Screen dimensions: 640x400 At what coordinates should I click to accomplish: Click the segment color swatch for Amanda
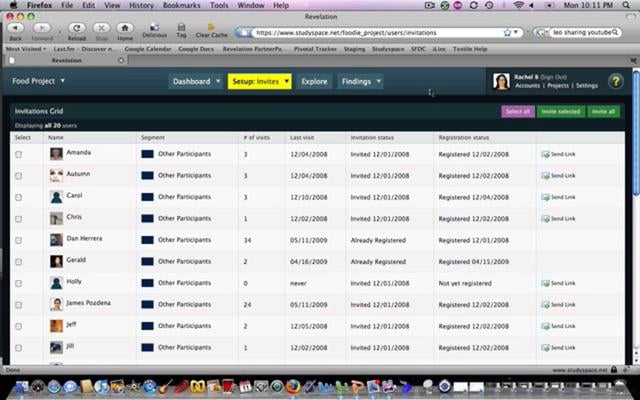click(147, 154)
